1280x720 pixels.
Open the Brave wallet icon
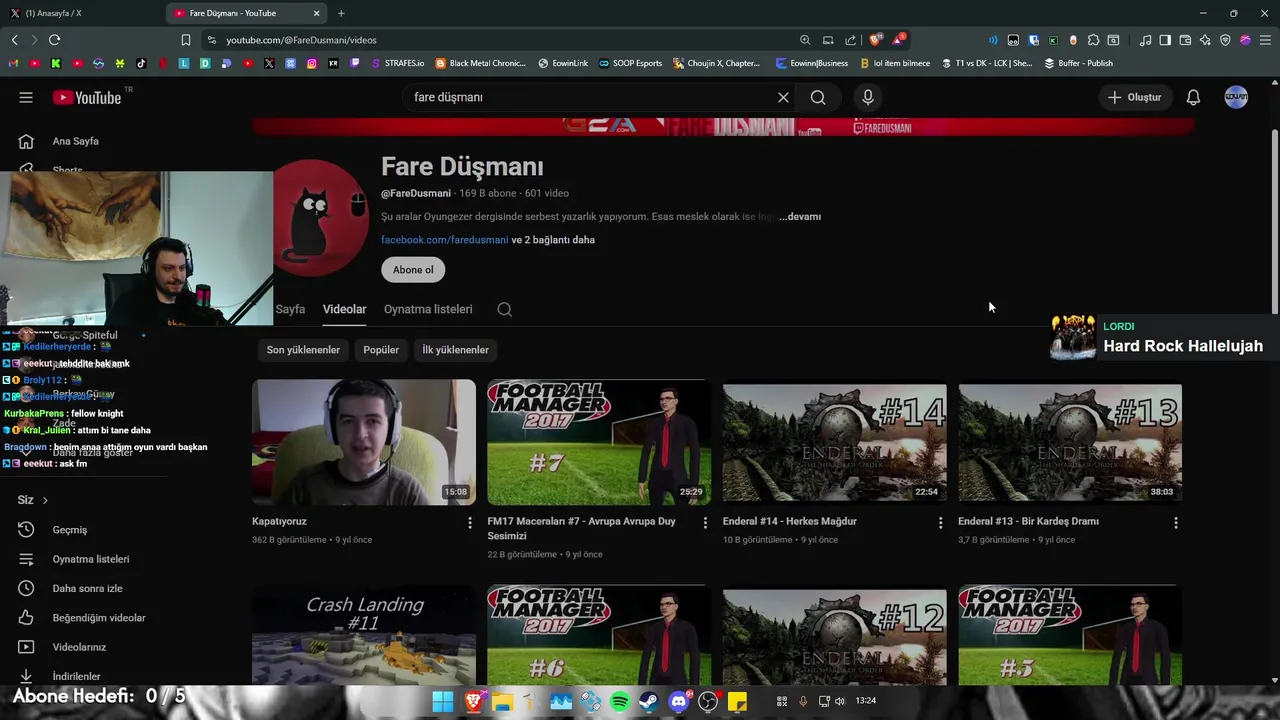point(1185,40)
